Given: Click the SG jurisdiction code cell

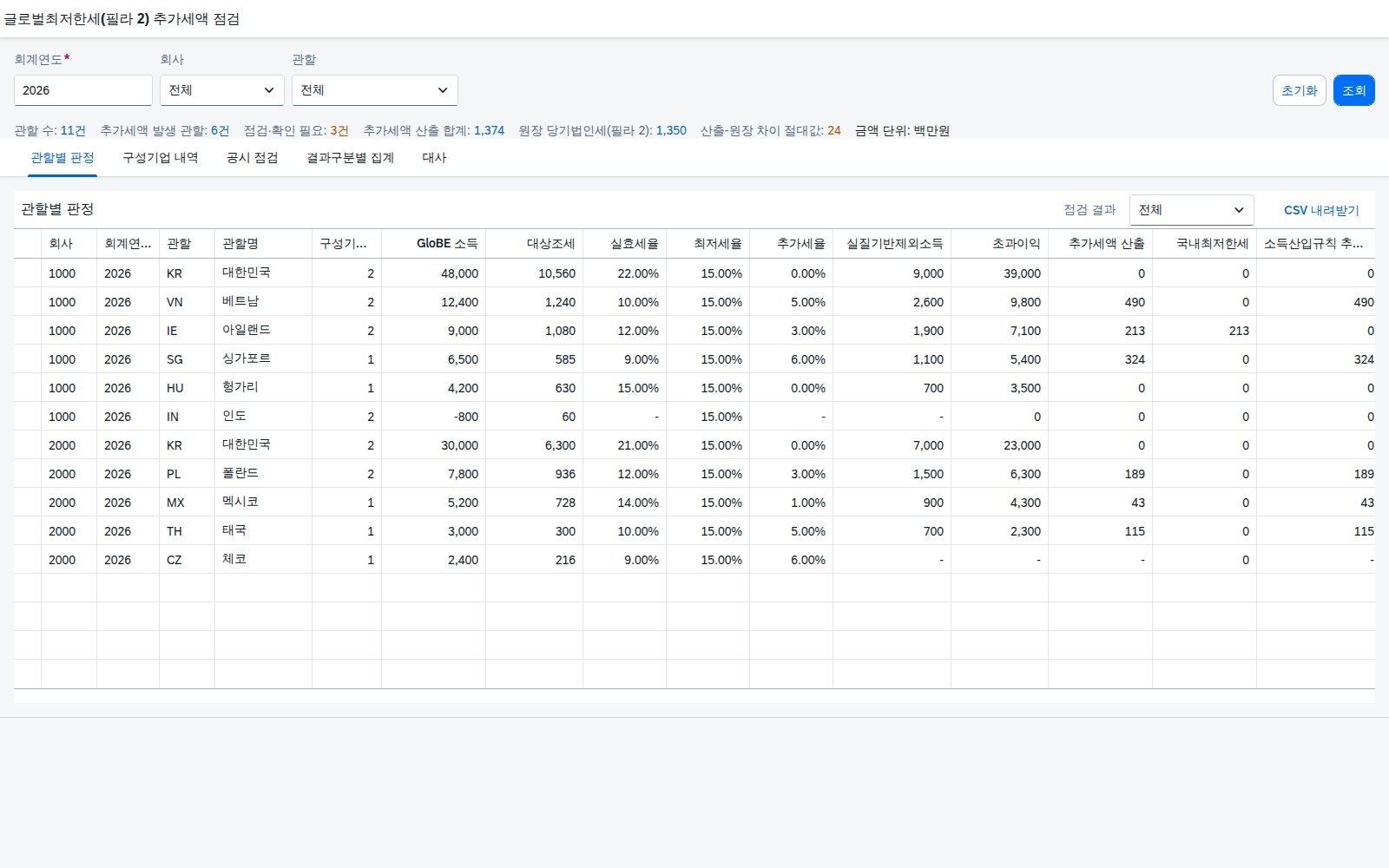Looking at the screenshot, I should tap(188, 359).
